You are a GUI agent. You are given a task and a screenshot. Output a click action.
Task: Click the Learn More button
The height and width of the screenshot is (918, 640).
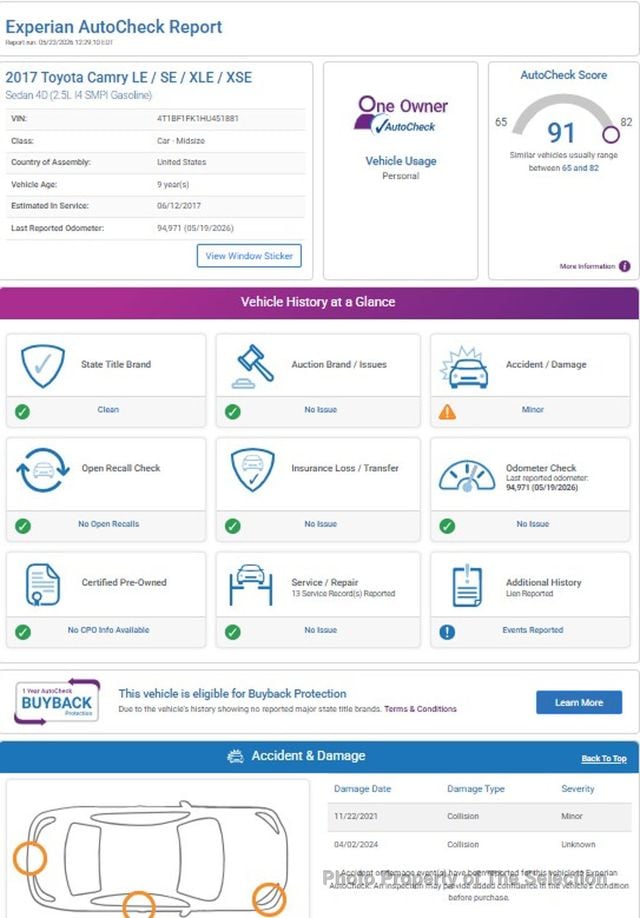(579, 702)
